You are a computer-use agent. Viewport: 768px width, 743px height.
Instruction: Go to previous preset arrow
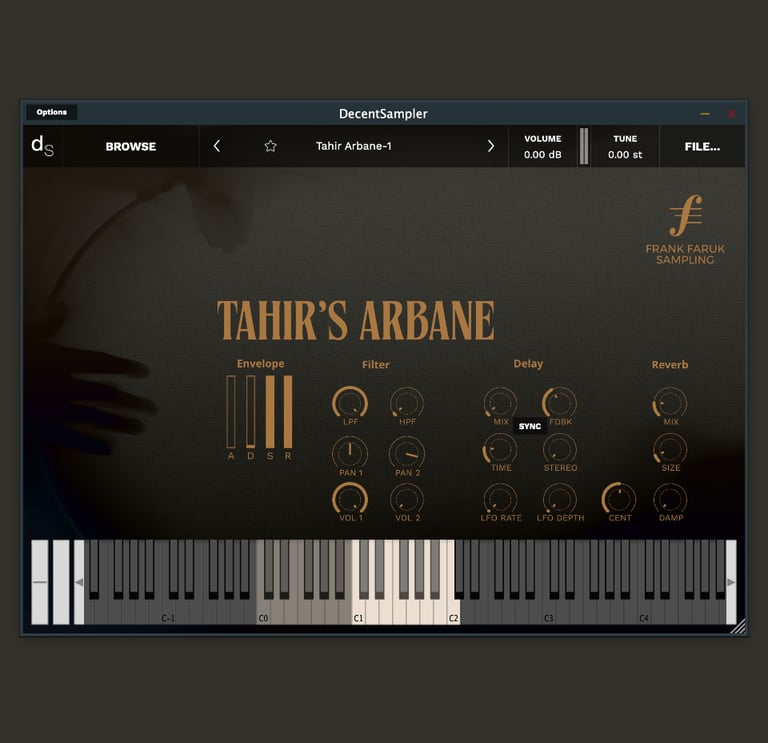click(x=216, y=146)
